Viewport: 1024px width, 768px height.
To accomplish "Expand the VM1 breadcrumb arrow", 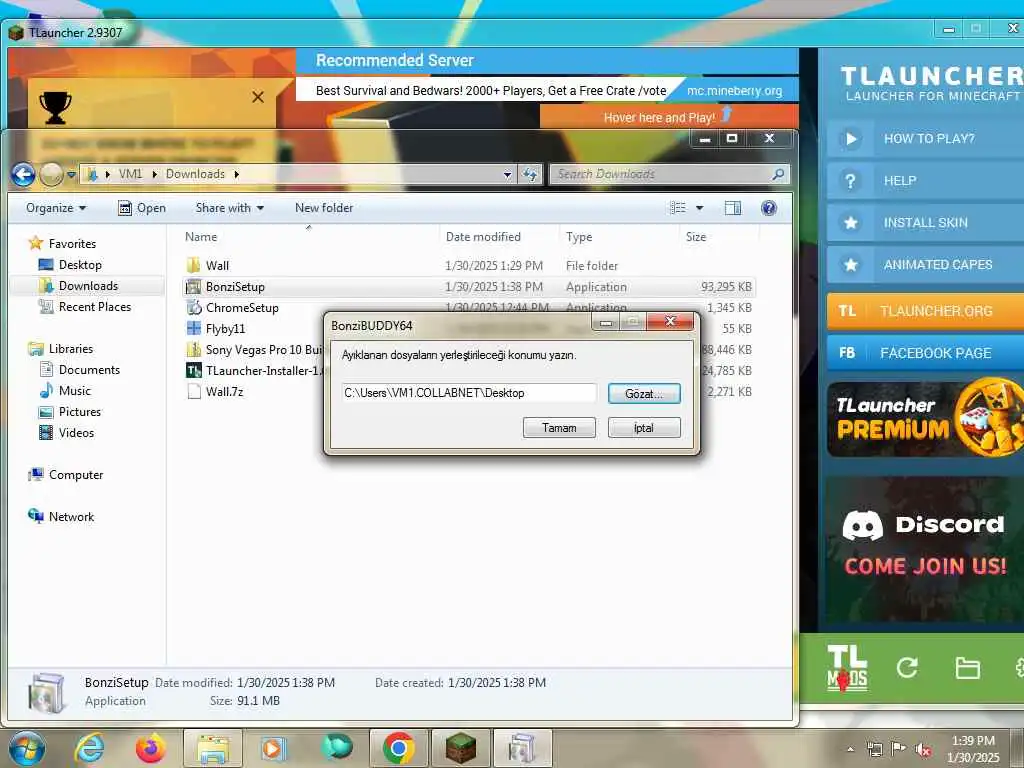I will [155, 174].
